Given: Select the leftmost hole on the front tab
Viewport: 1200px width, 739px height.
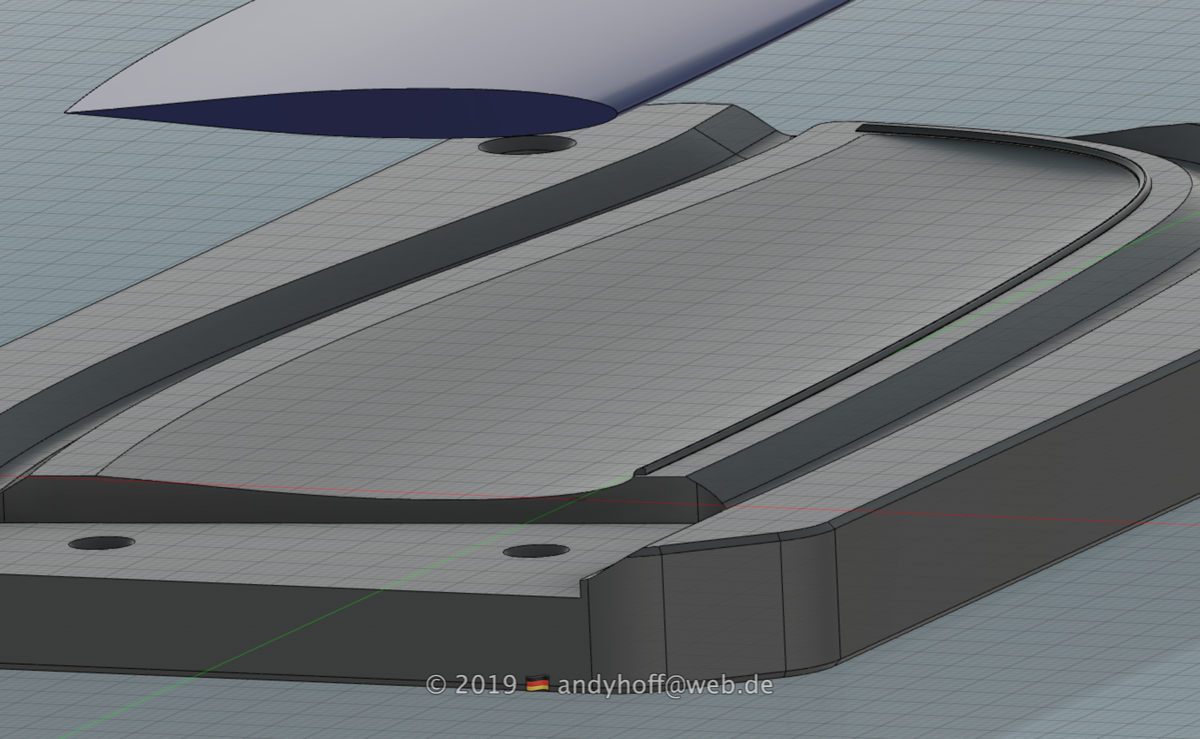Looking at the screenshot, I should (101, 543).
